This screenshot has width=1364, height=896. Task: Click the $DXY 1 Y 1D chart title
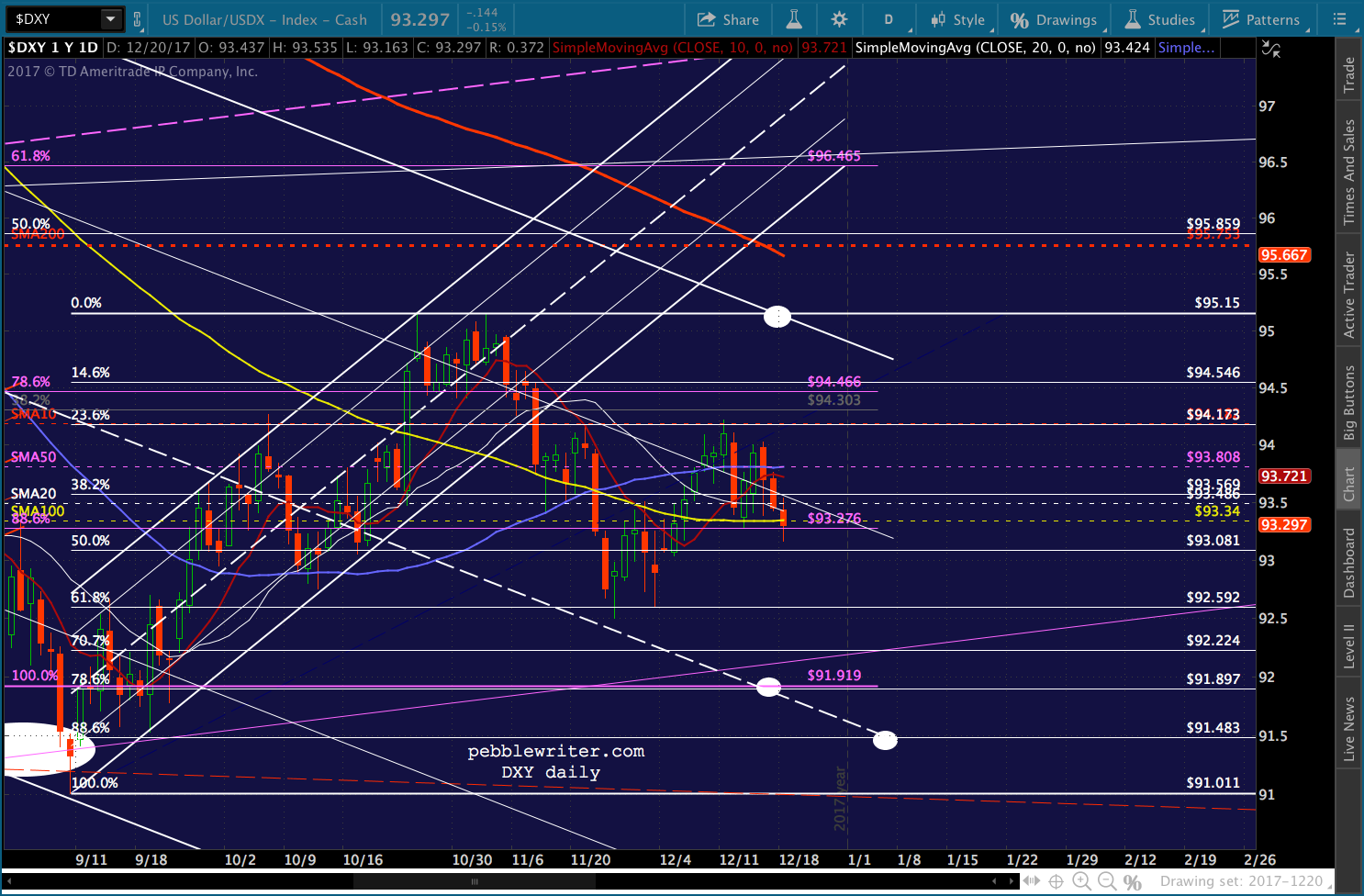coord(53,48)
